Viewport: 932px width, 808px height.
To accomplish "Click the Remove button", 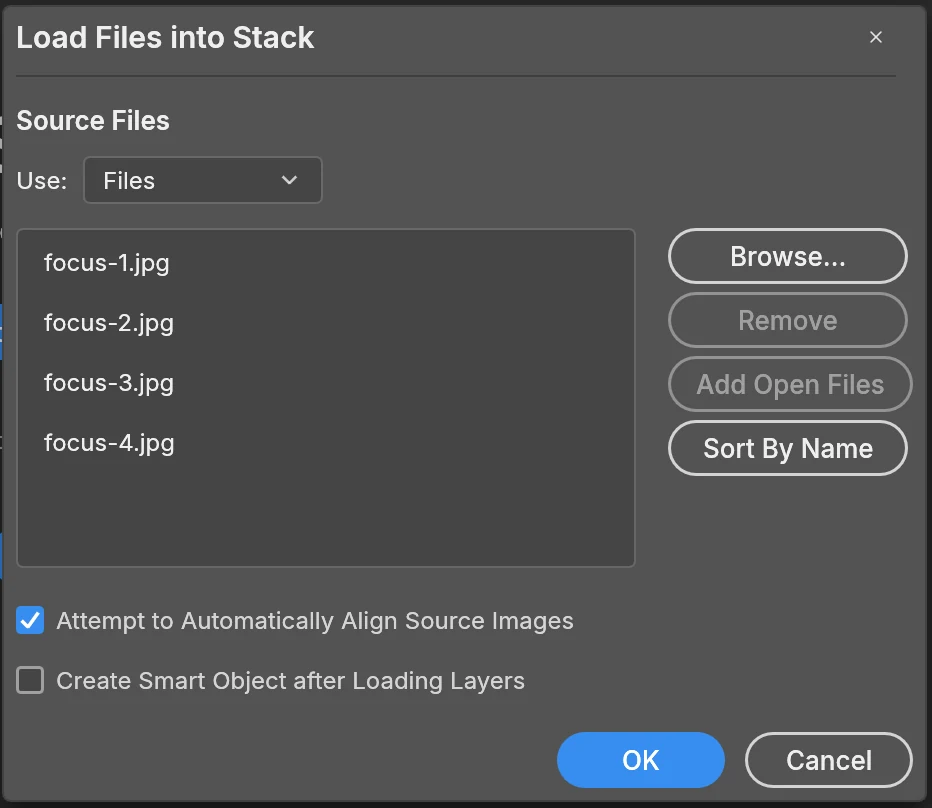I will (788, 320).
